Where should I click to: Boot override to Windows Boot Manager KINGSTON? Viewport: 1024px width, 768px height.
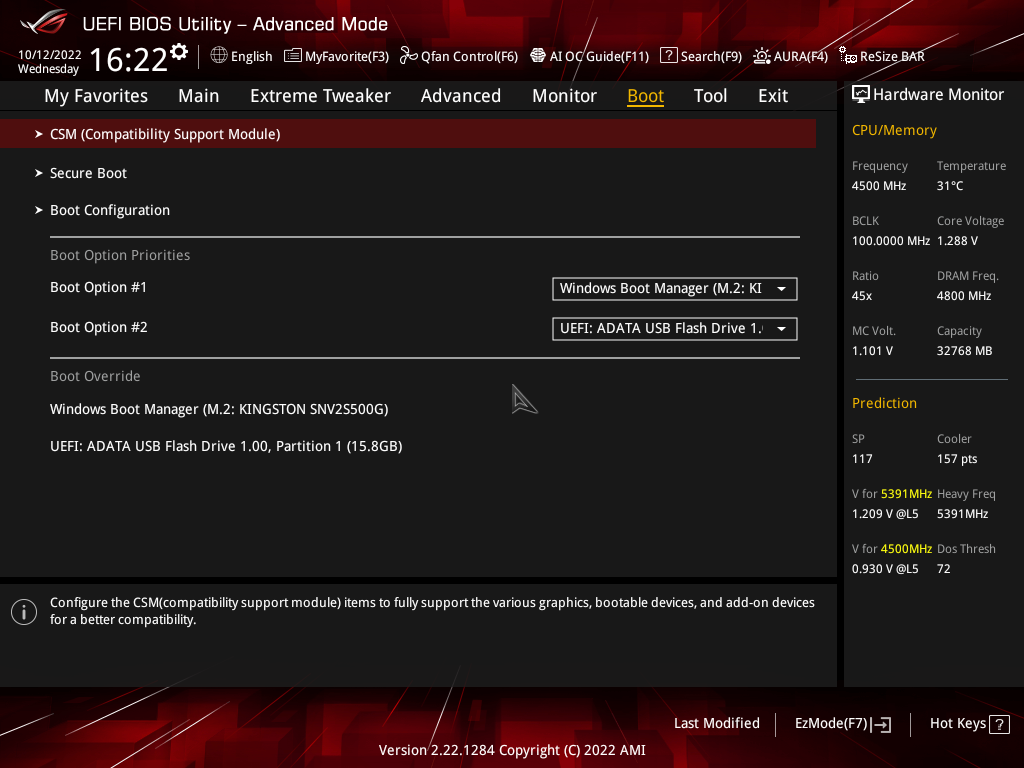(219, 409)
